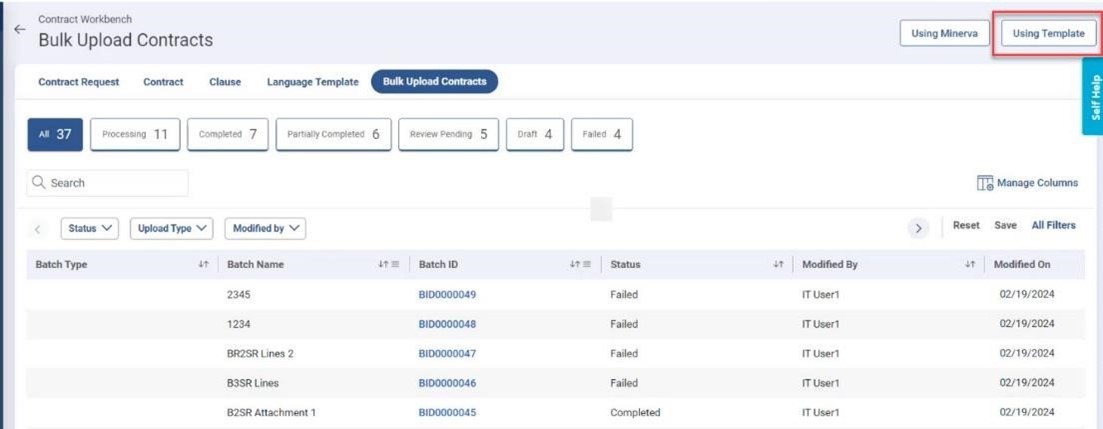Sort the Status column
1103x429 pixels.
[x=778, y=265]
